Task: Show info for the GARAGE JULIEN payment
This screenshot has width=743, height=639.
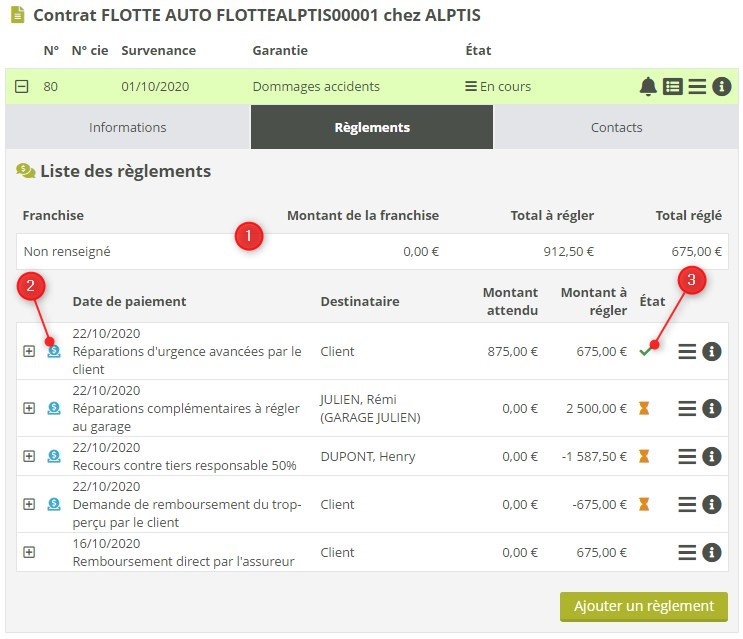Action: point(712,408)
